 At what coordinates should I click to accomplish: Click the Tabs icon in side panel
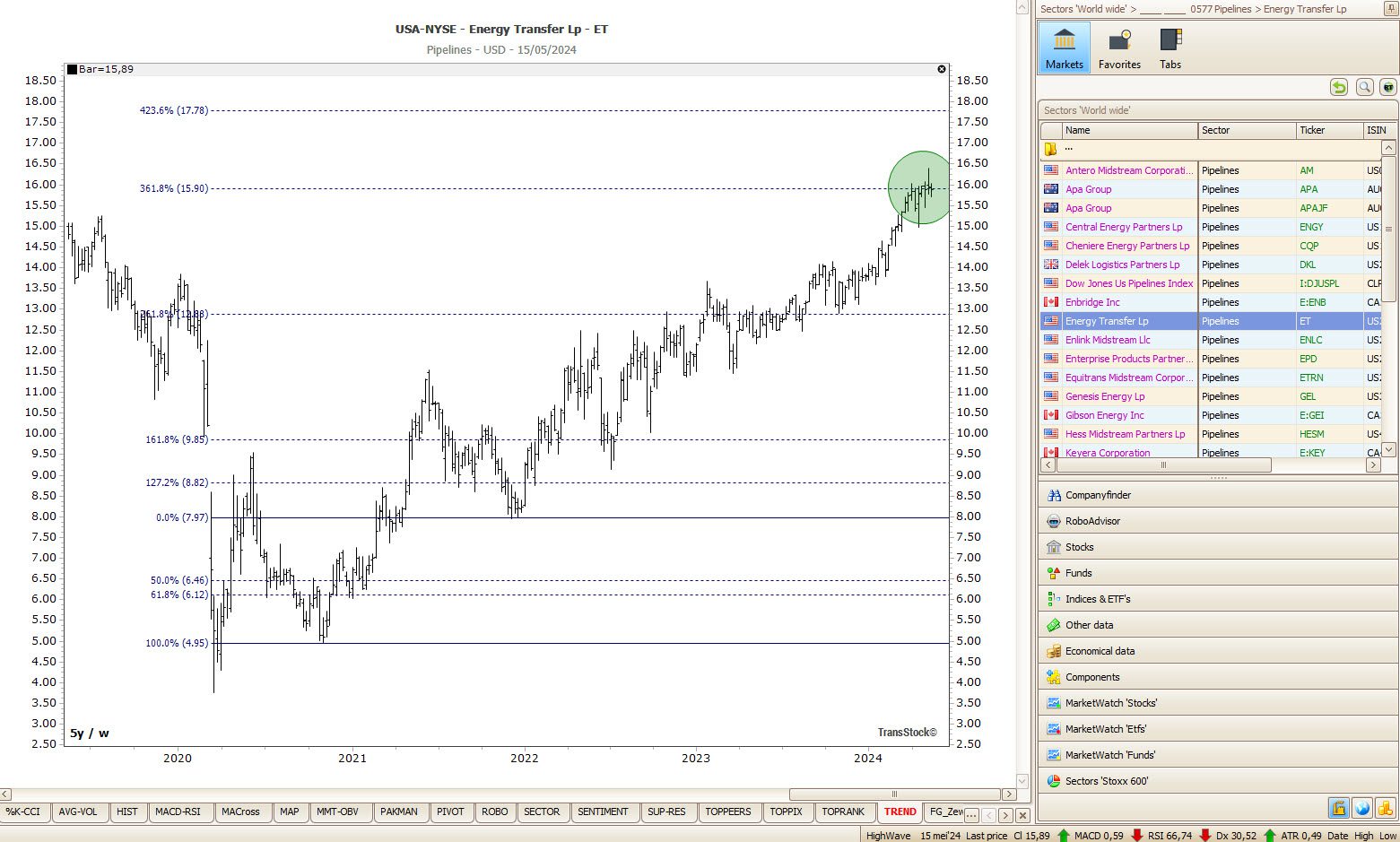click(x=1170, y=48)
